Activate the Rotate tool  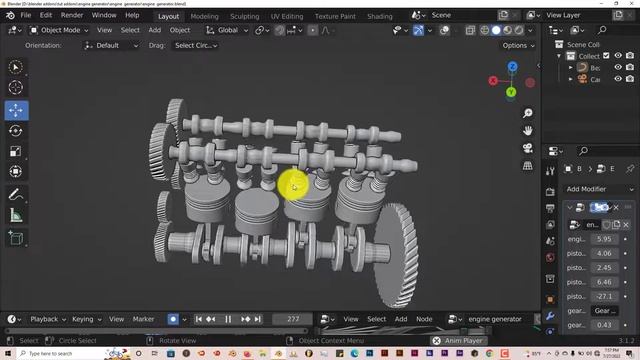[x=16, y=131]
